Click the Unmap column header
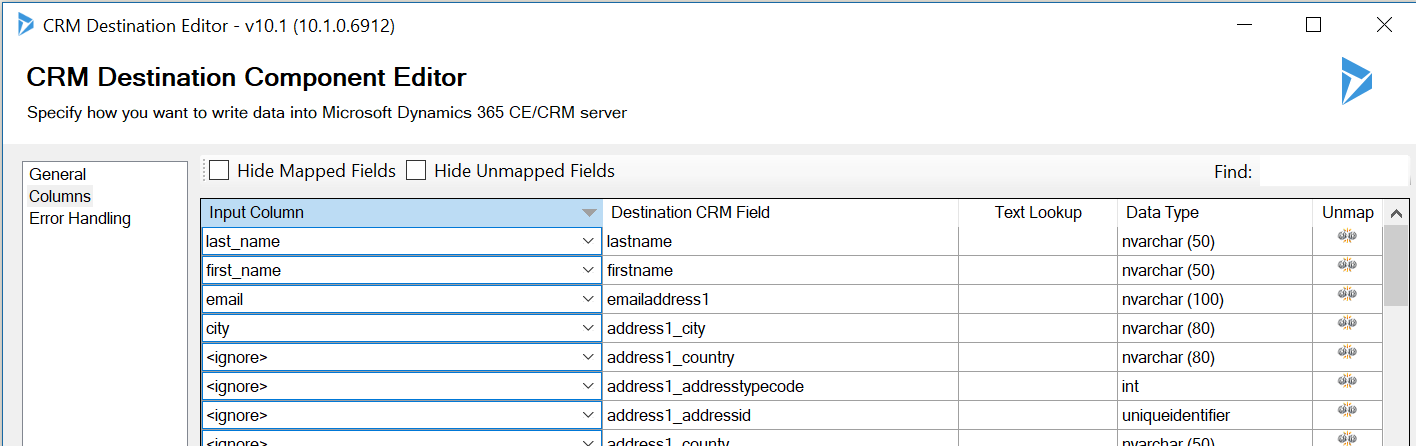1416x446 pixels. 1347,212
